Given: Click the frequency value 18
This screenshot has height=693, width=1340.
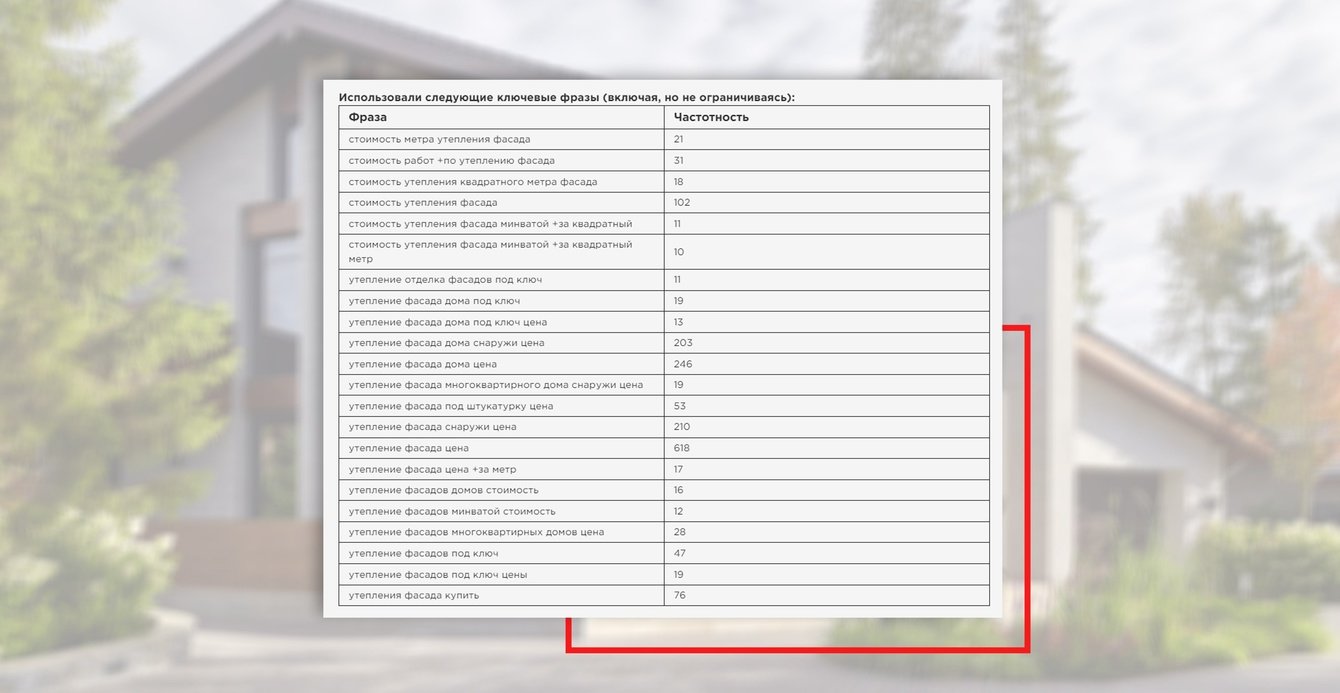Looking at the screenshot, I should (678, 182).
